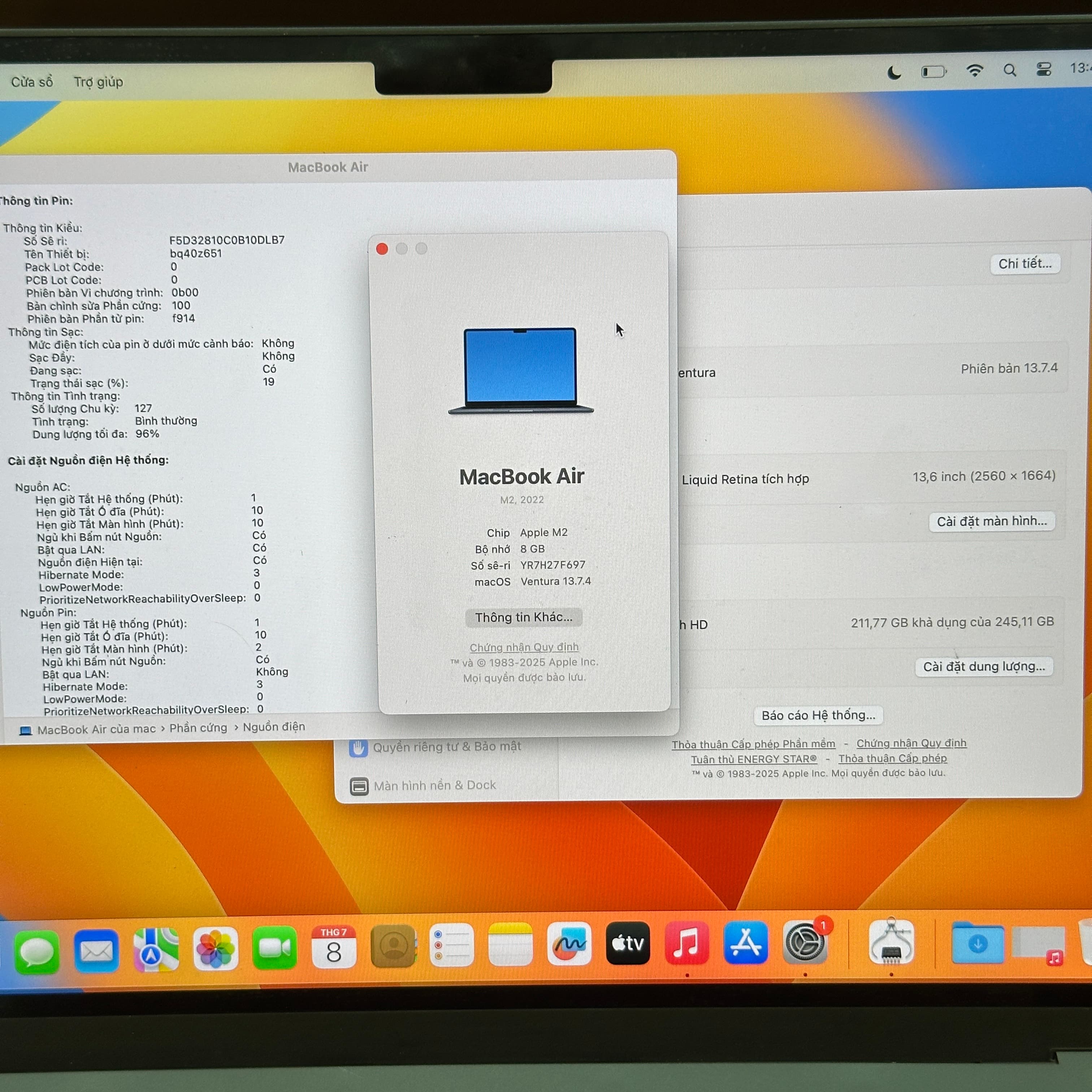
Task: Select device name bq40z651
Action: 196,253
